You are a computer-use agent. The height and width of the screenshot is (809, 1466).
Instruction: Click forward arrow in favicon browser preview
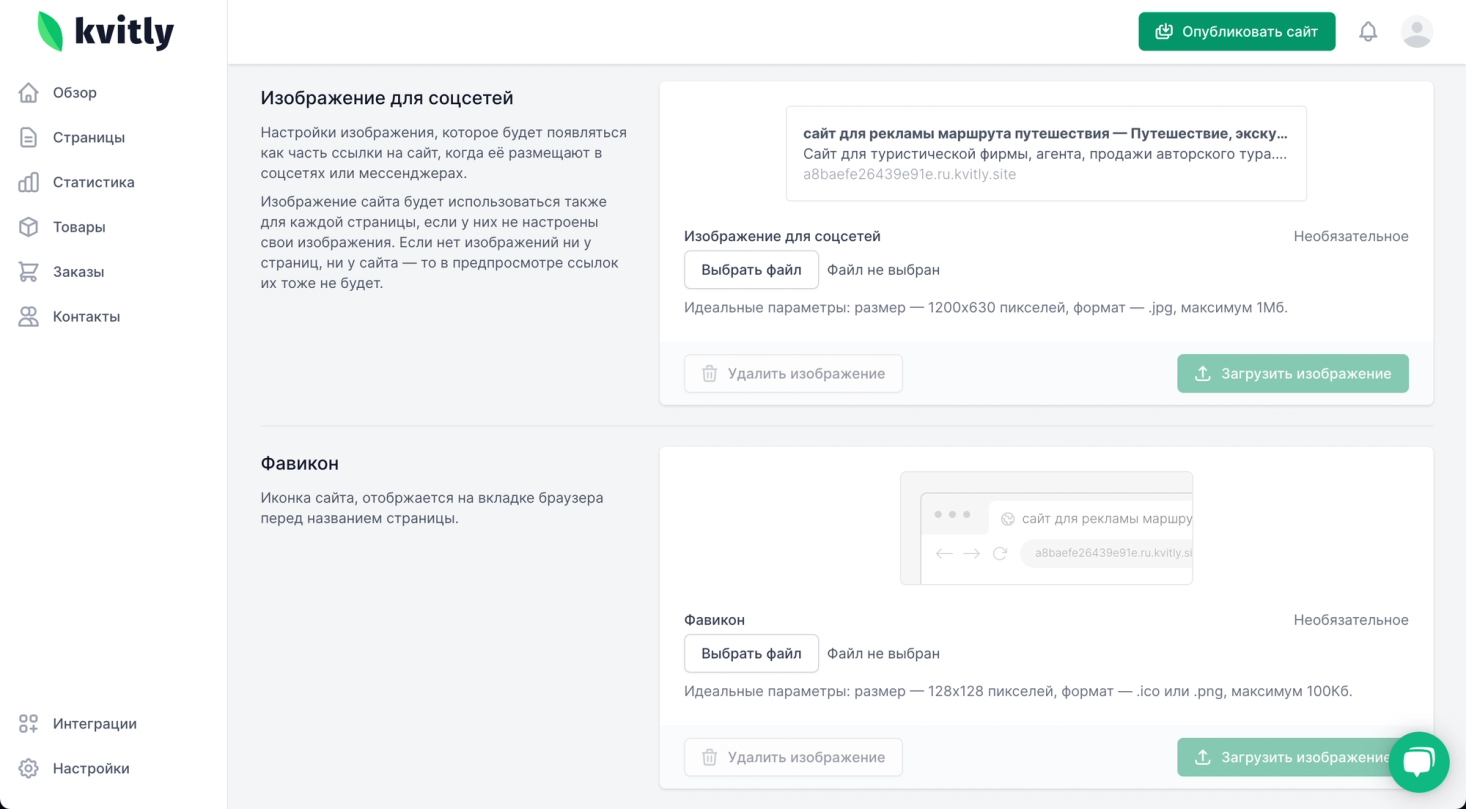[971, 553]
